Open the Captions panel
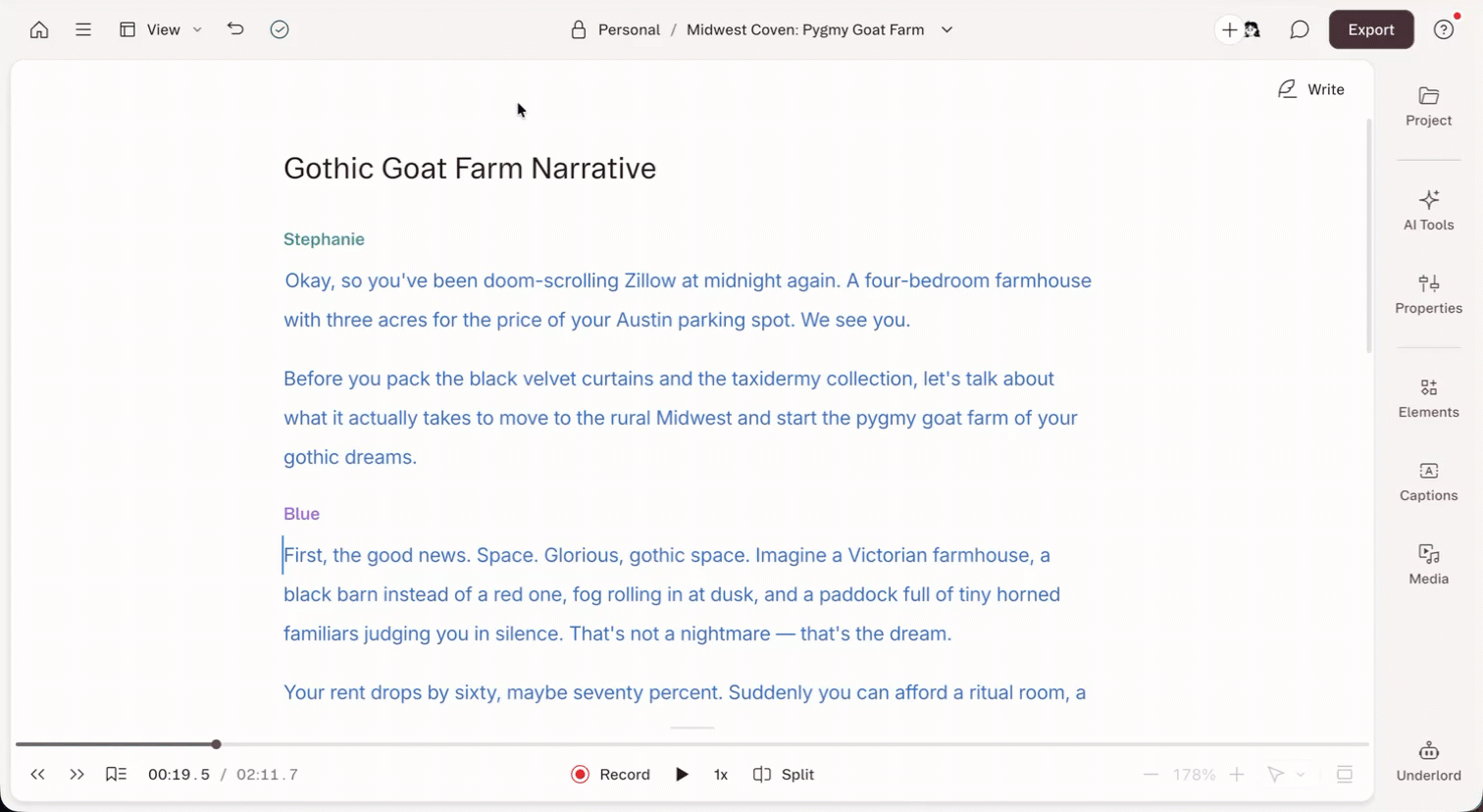 point(1428,481)
